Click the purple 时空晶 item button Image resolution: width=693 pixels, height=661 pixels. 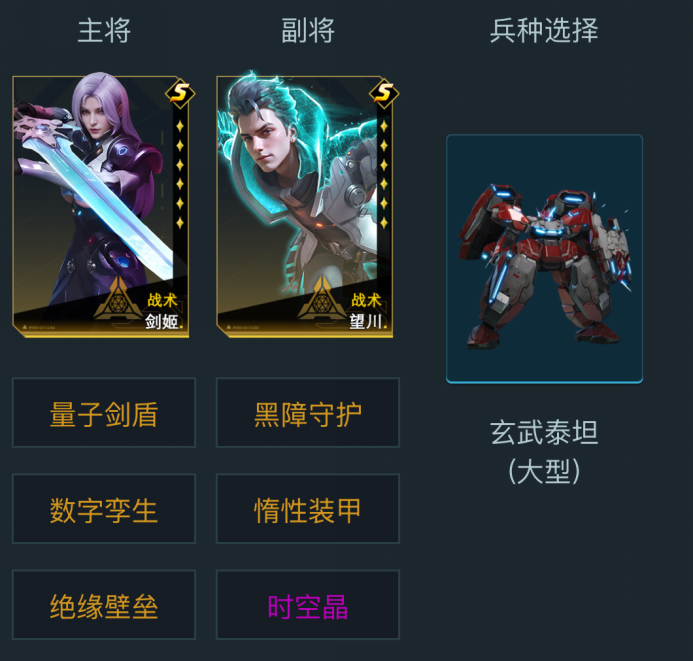(308, 604)
